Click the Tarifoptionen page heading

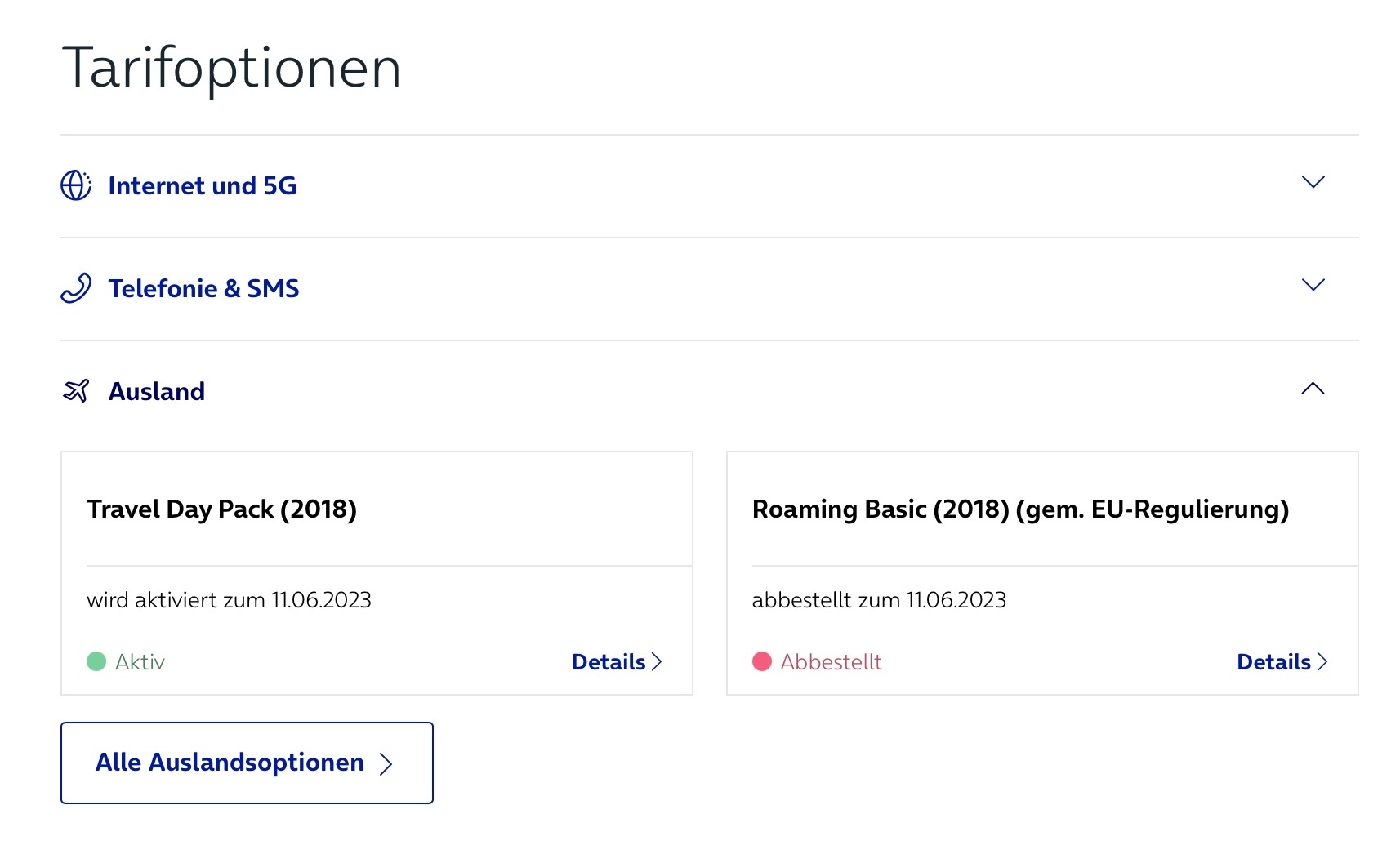[x=232, y=69]
